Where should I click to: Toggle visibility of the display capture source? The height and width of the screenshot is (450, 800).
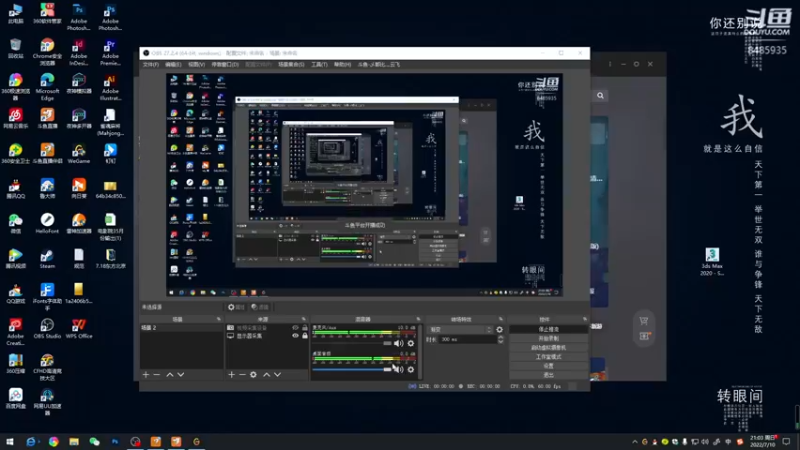point(295,336)
